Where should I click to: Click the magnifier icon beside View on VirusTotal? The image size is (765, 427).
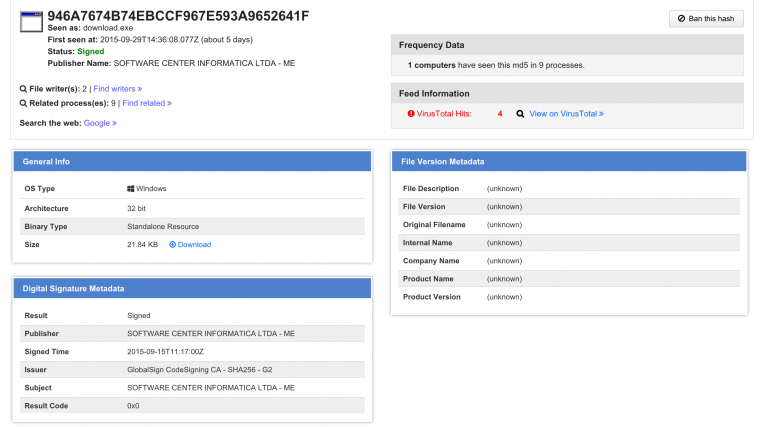click(520, 114)
